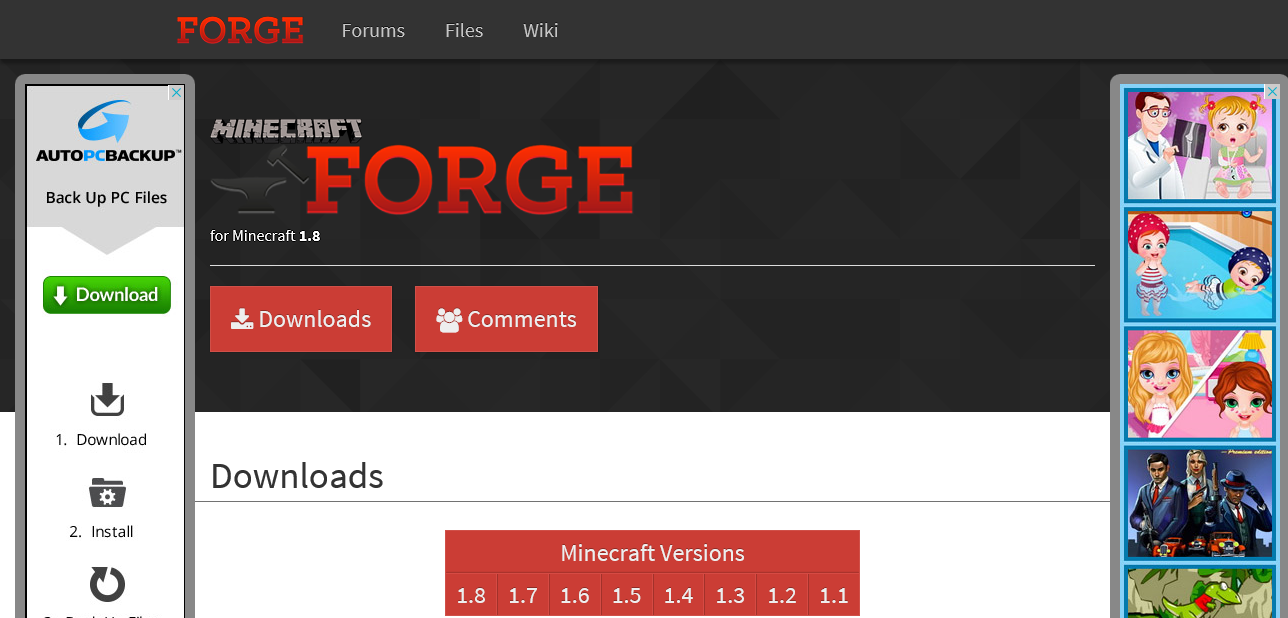Select Minecraft version 1.3
1288x618 pixels.
[x=730, y=595]
